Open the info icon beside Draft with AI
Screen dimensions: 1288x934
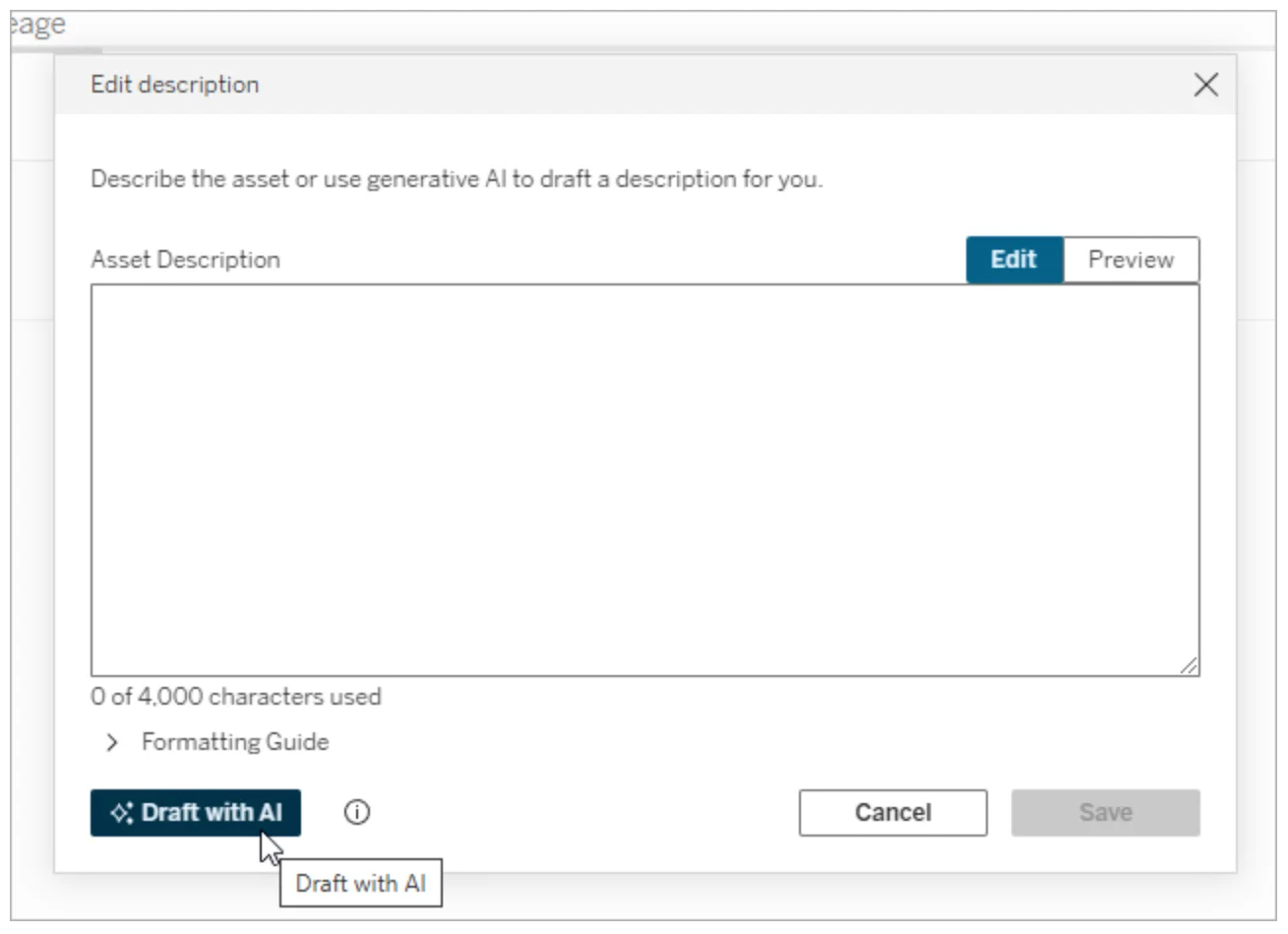click(357, 813)
